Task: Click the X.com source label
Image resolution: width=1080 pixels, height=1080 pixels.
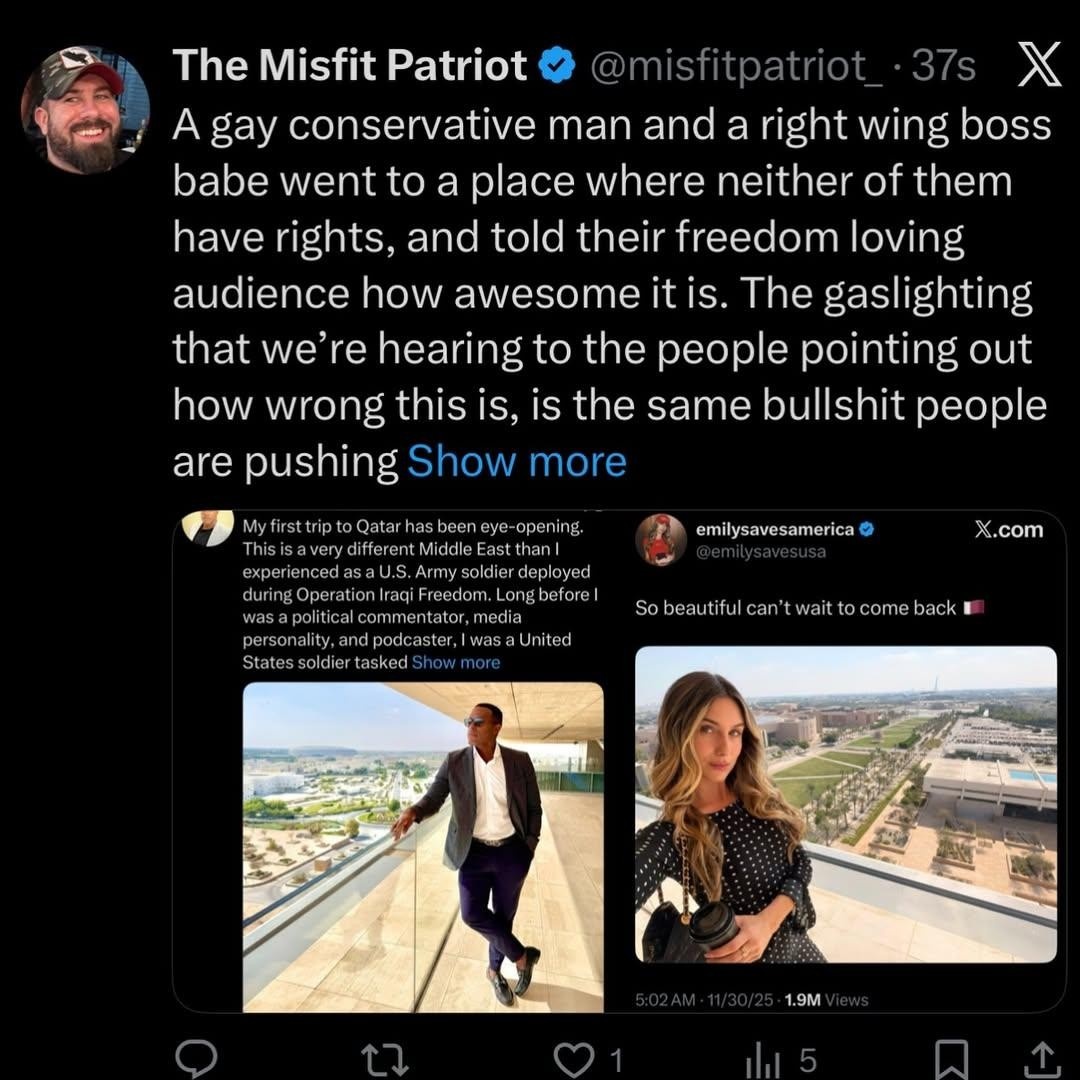Action: [1009, 530]
